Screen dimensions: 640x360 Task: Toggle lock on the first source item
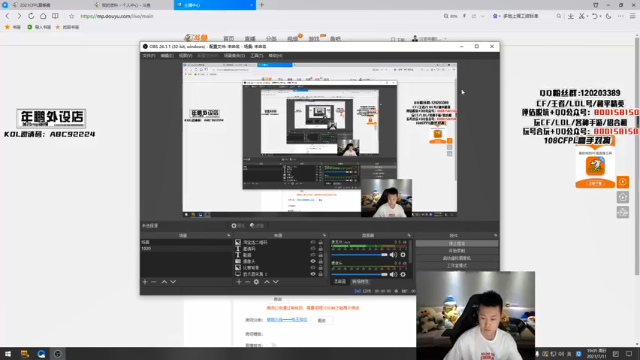pyautogui.click(x=320, y=242)
